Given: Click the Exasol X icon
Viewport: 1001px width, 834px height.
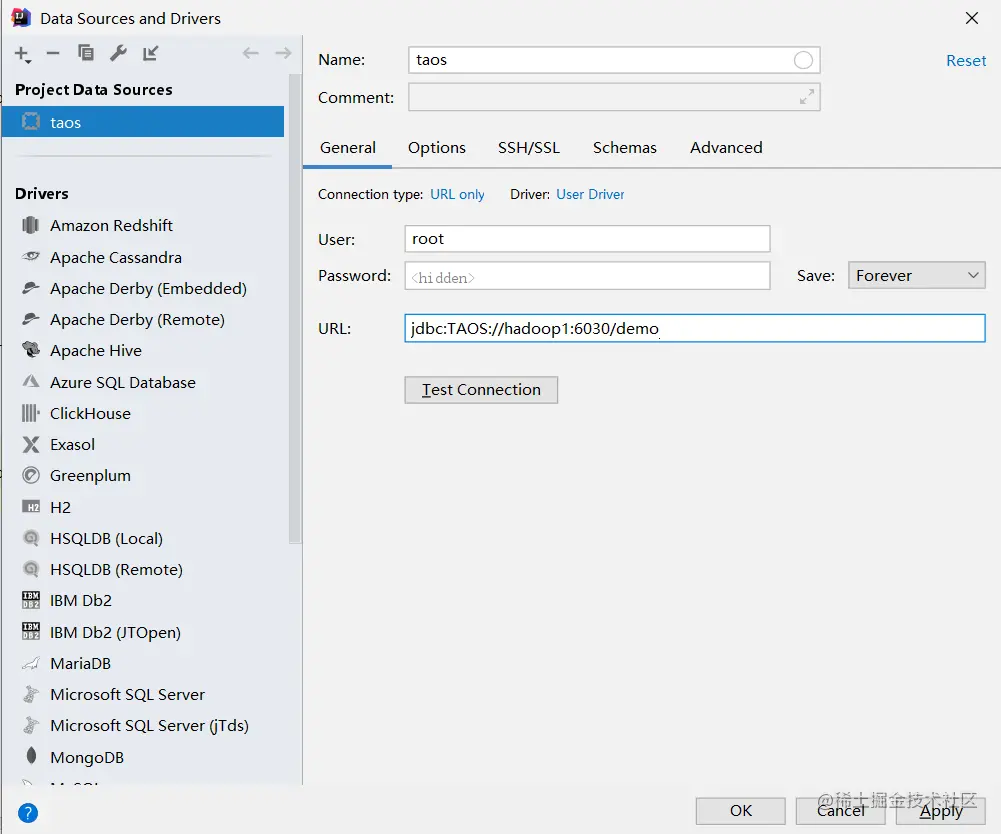Looking at the screenshot, I should (x=31, y=444).
